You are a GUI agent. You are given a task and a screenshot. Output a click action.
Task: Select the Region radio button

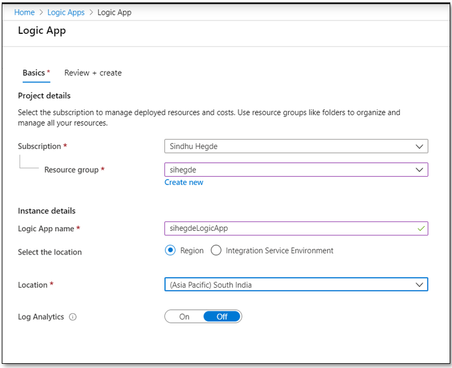tap(170, 250)
